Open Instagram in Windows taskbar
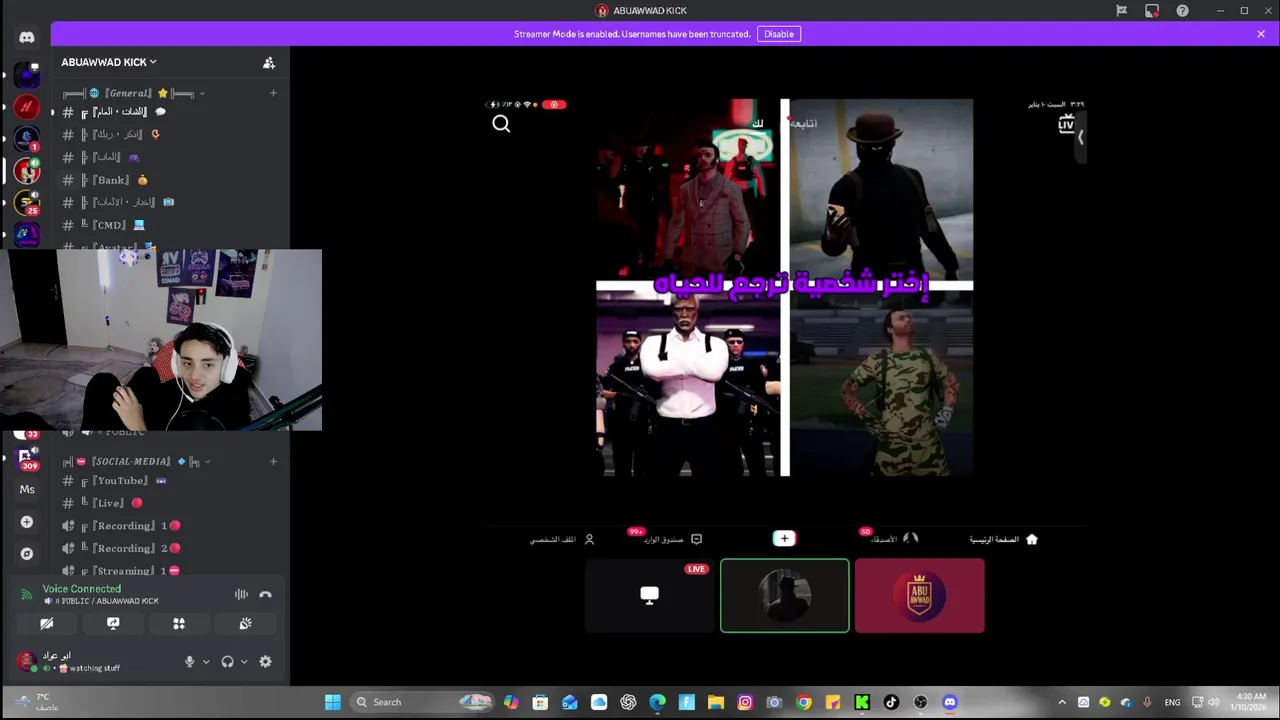Screen dimensions: 1280x720 pos(745,702)
